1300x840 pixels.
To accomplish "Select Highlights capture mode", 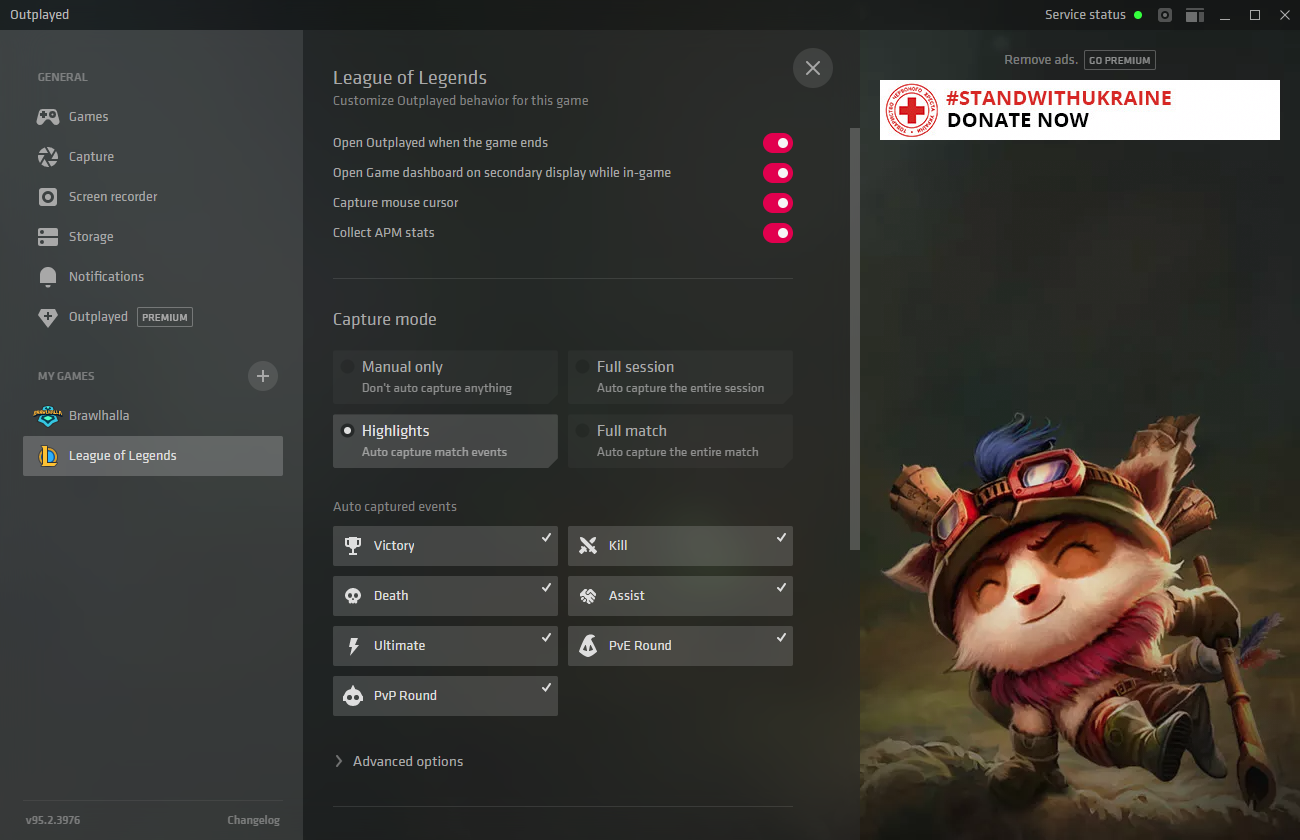I will pos(445,441).
